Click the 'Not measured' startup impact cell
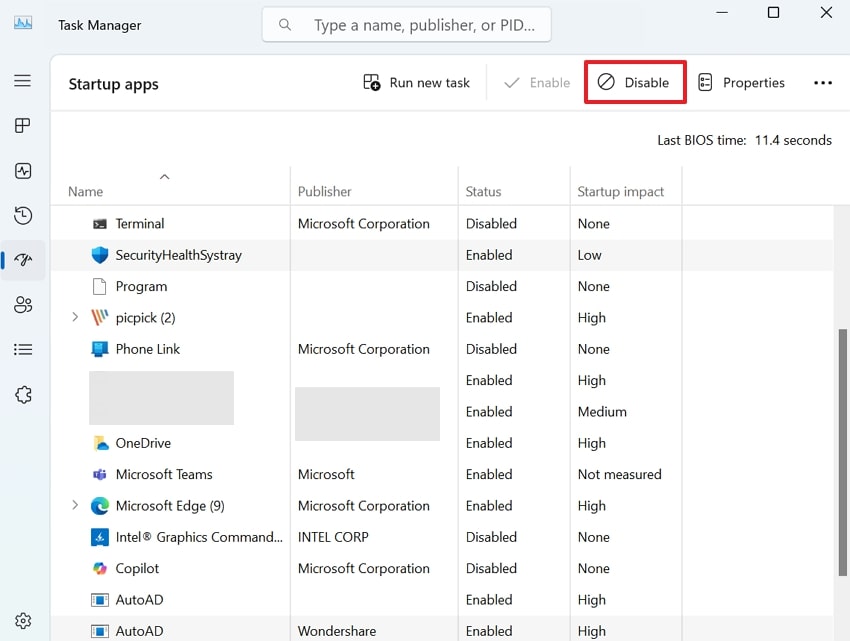850x641 pixels. tap(619, 475)
